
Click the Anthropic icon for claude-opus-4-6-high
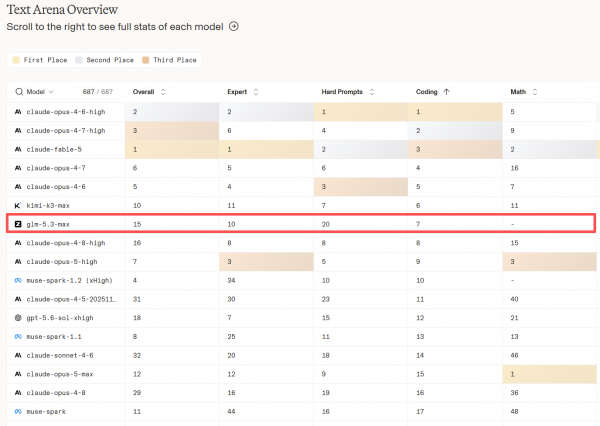18,112
